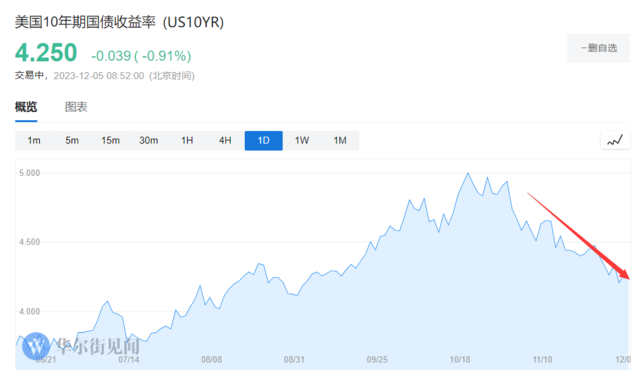Viewport: 640px width, 379px height.
Task: Click the 删自选 button
Action: coord(598,48)
